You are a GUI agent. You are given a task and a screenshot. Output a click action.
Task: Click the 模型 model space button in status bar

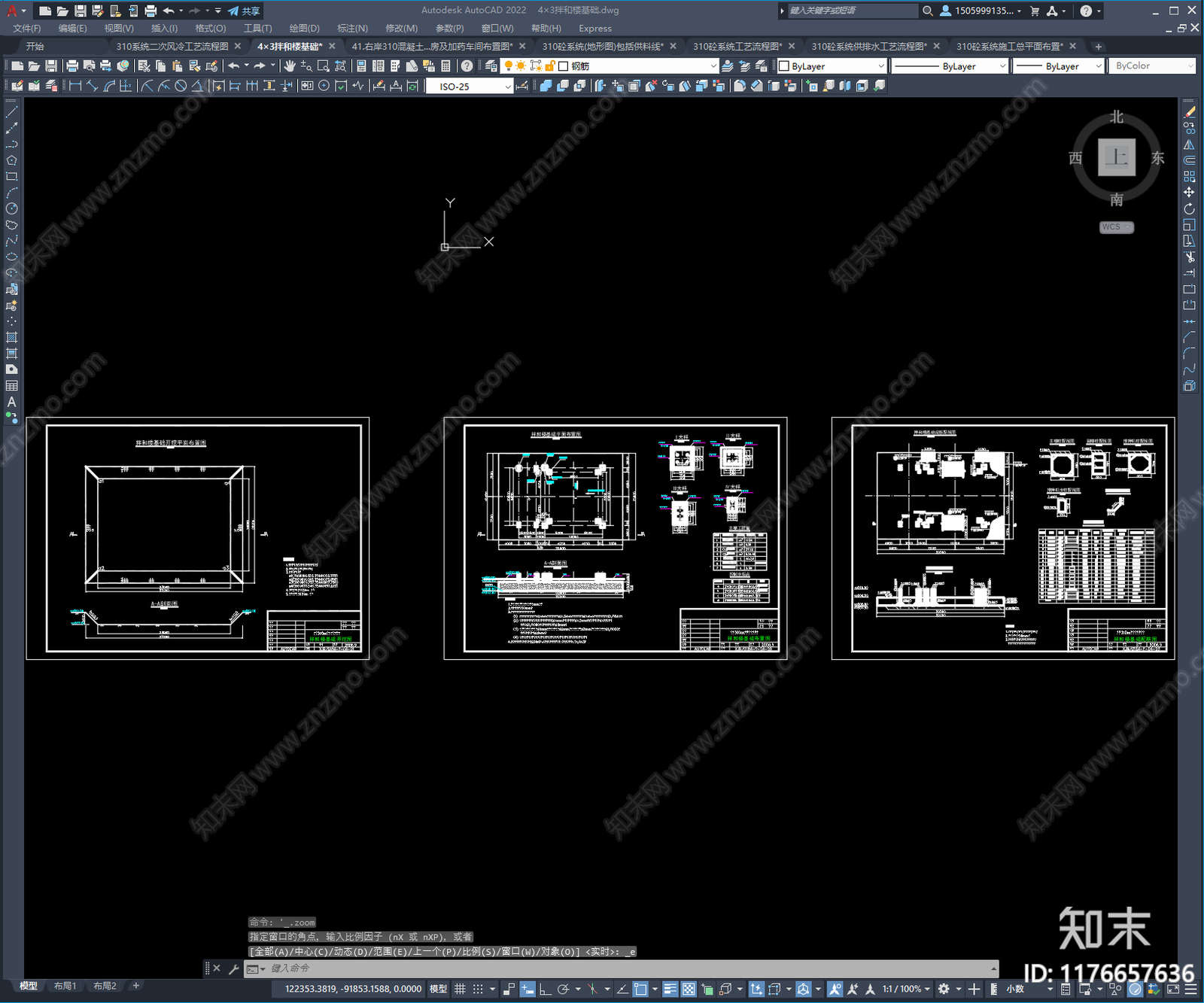pyautogui.click(x=438, y=989)
